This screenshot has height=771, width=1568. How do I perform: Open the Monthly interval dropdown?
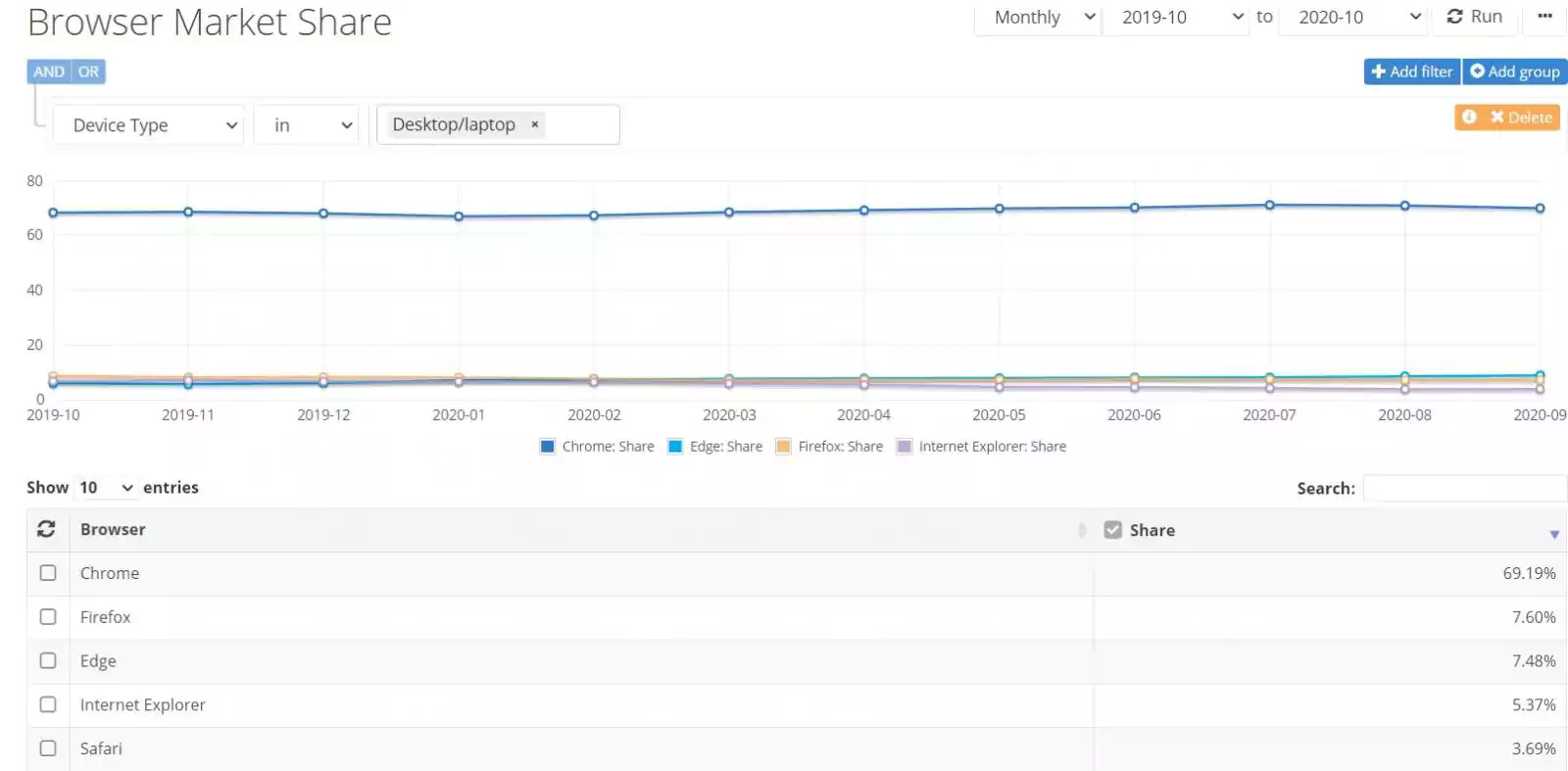[x=1038, y=18]
